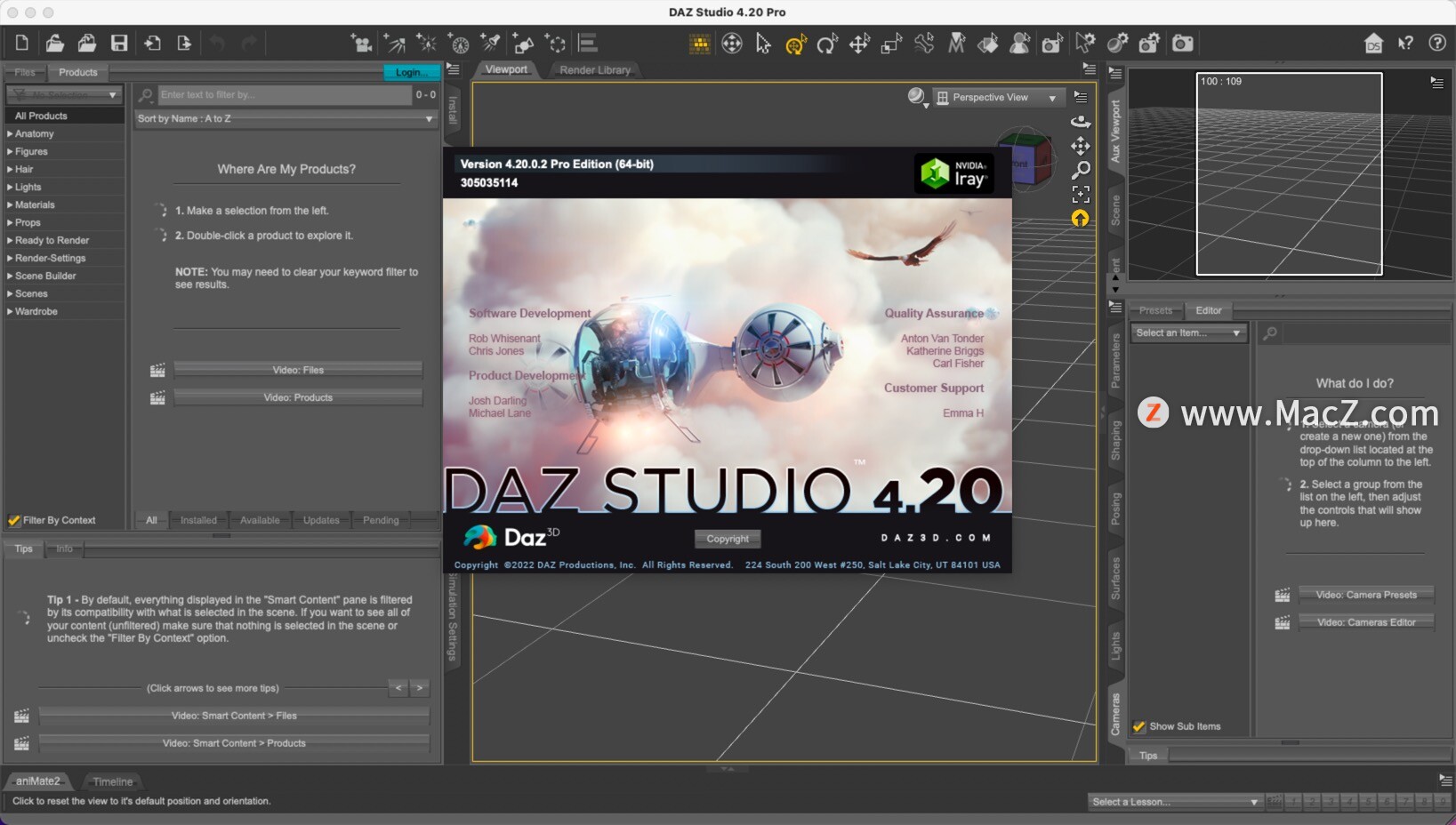Expand the Anatomy category

click(10, 133)
